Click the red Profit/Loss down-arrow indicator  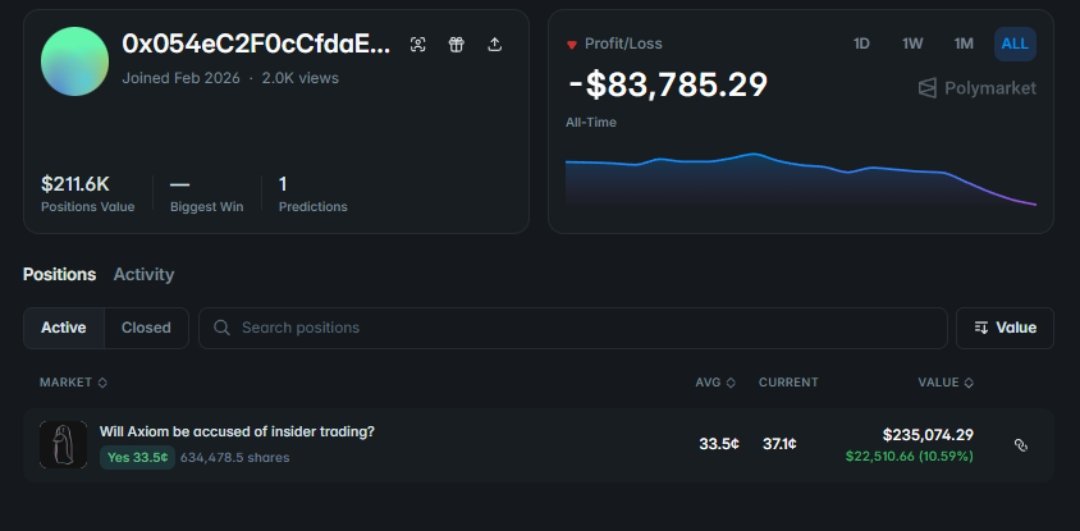(571, 45)
